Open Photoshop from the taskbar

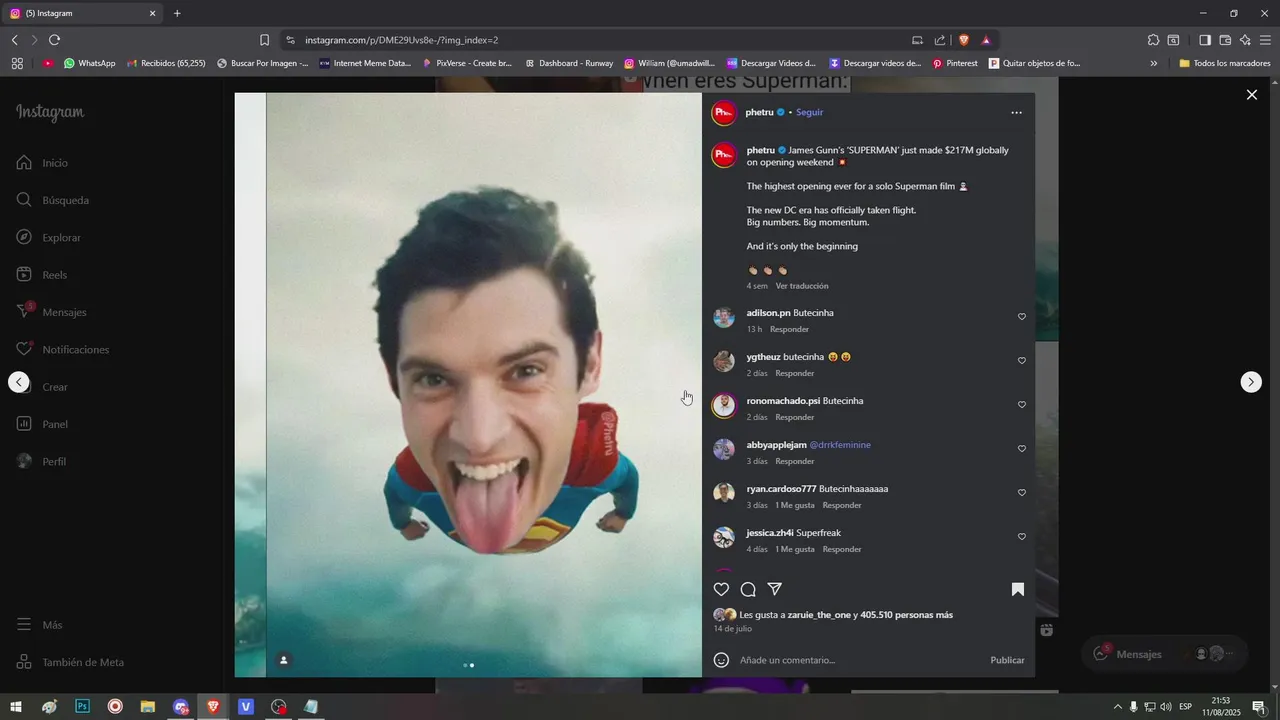pos(83,707)
